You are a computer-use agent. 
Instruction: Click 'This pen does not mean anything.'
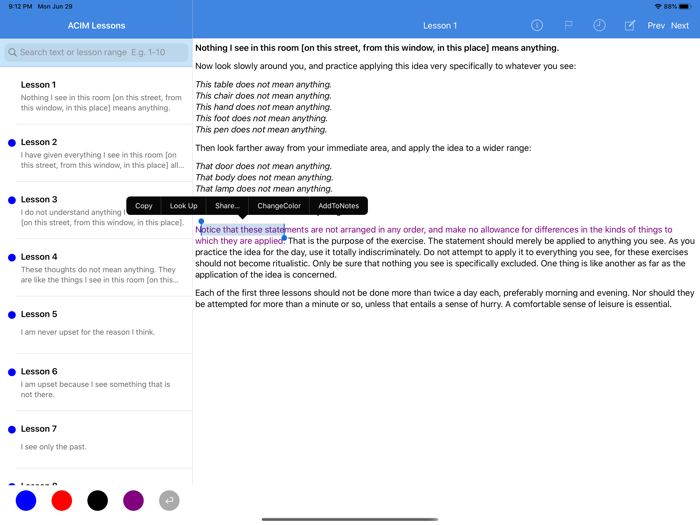tap(261, 129)
